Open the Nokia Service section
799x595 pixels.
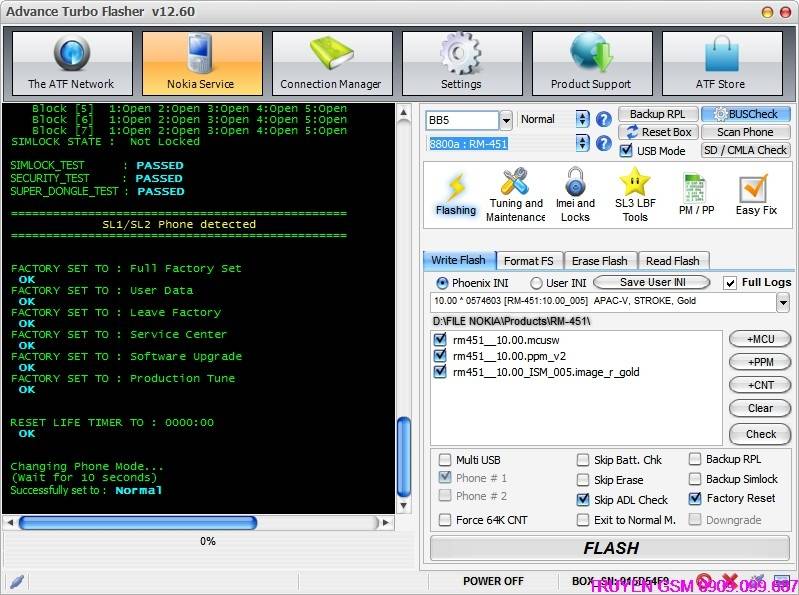202,63
